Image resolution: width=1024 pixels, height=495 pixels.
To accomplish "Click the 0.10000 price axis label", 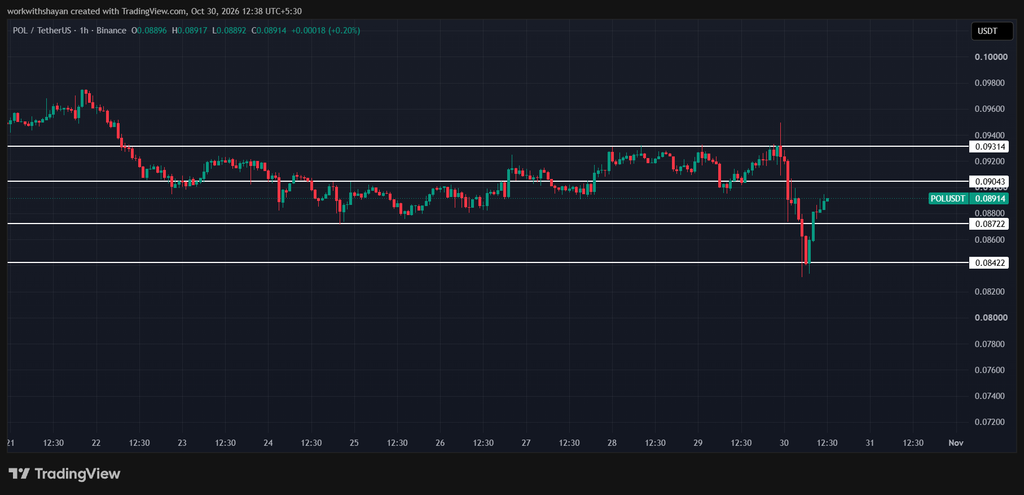I will pos(991,57).
